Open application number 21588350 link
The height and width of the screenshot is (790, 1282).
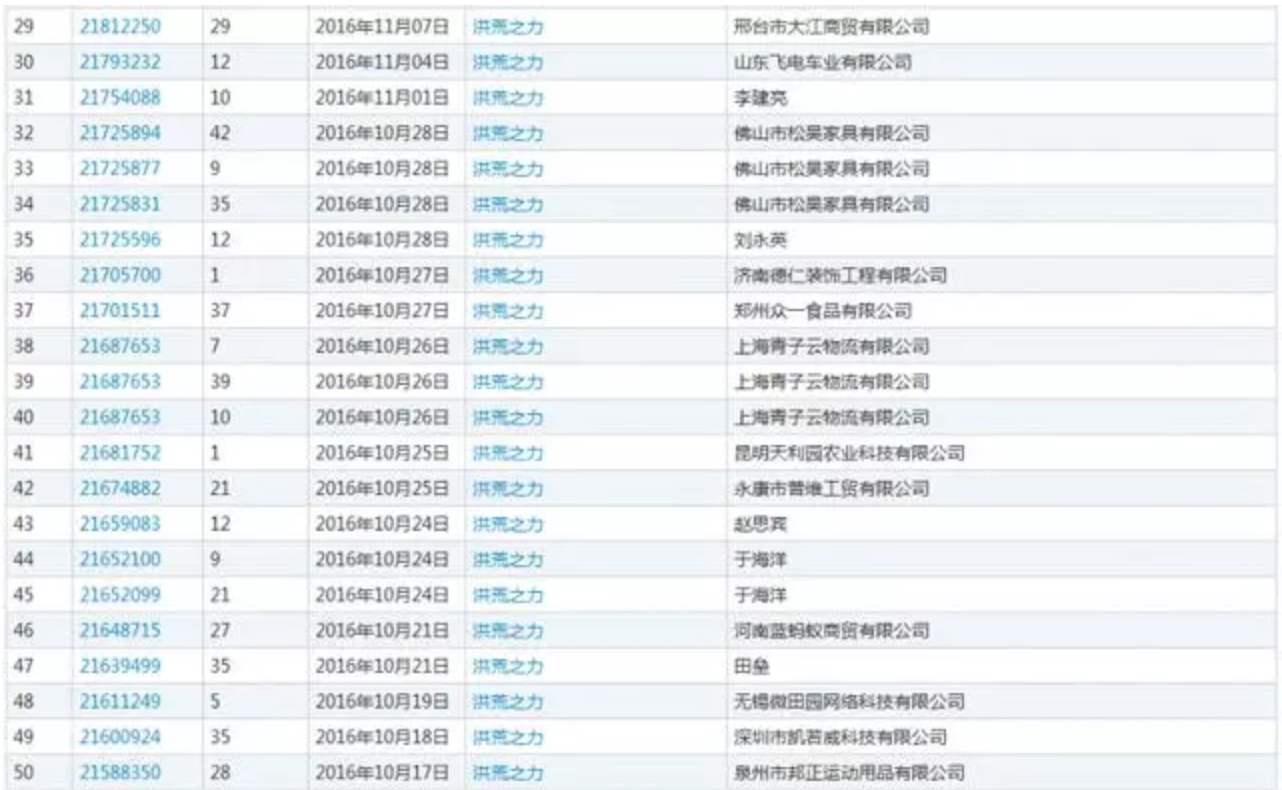pyautogui.click(x=119, y=773)
